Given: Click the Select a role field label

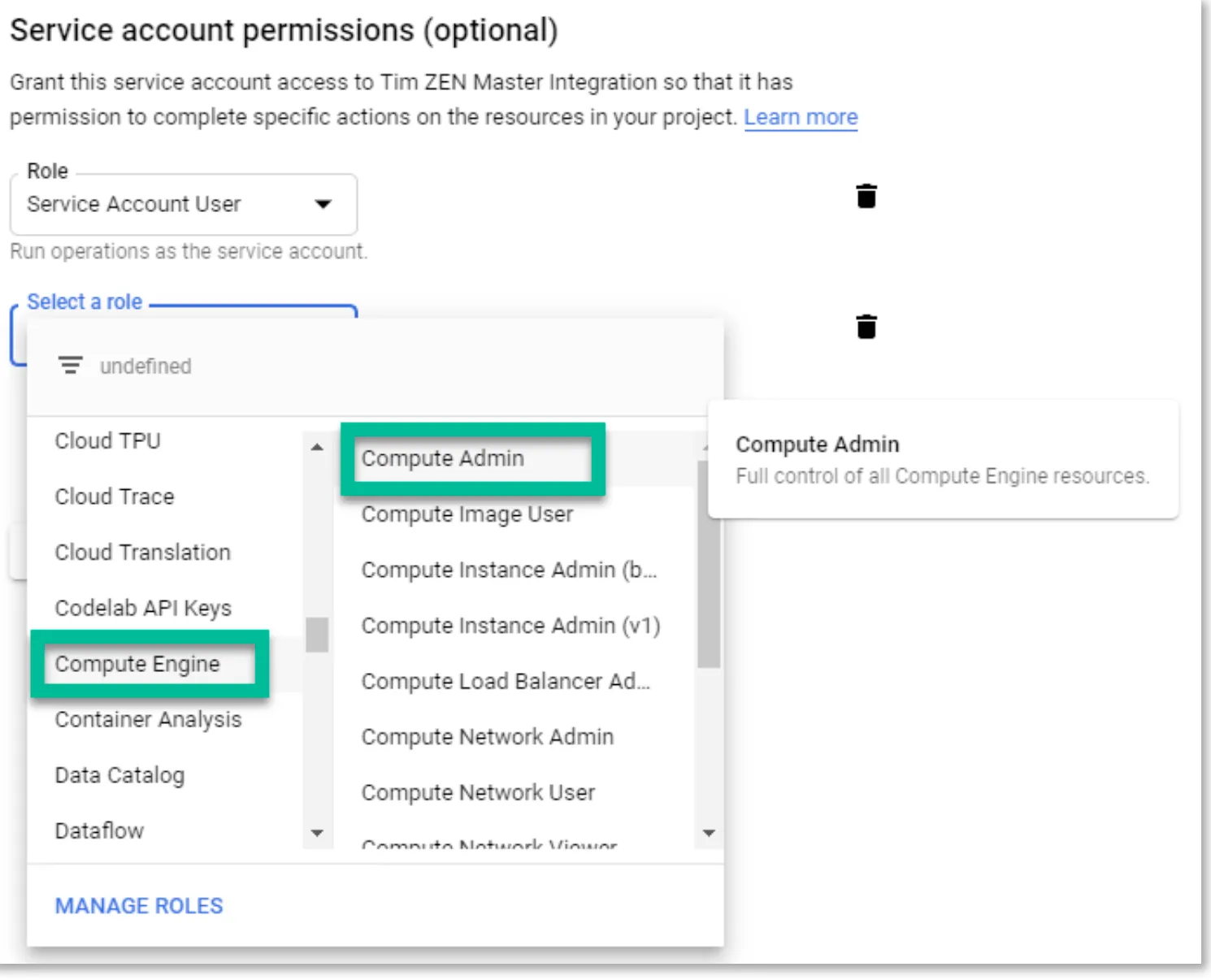Looking at the screenshot, I should pos(85,302).
